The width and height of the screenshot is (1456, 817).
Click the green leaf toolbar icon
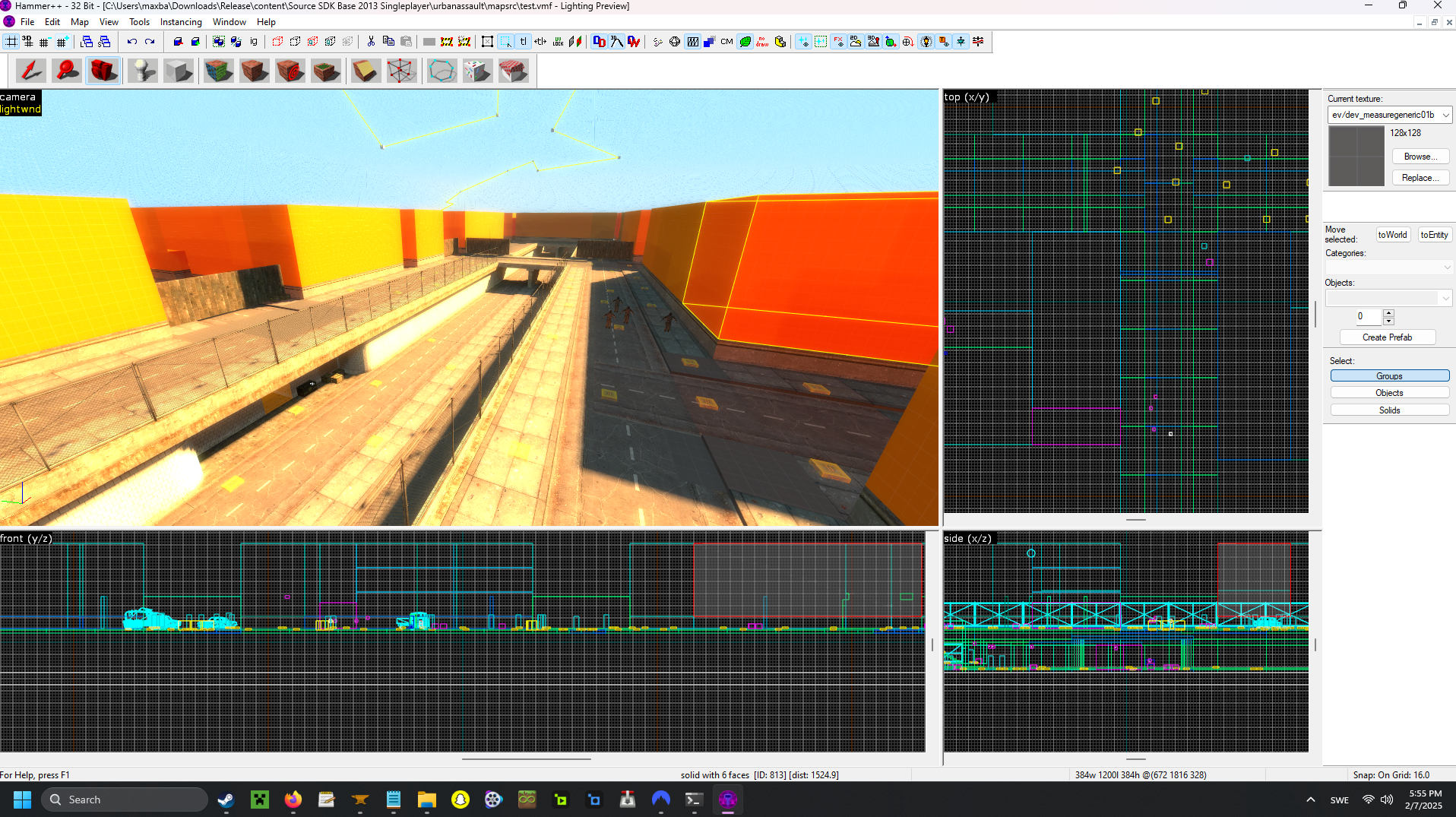click(745, 42)
